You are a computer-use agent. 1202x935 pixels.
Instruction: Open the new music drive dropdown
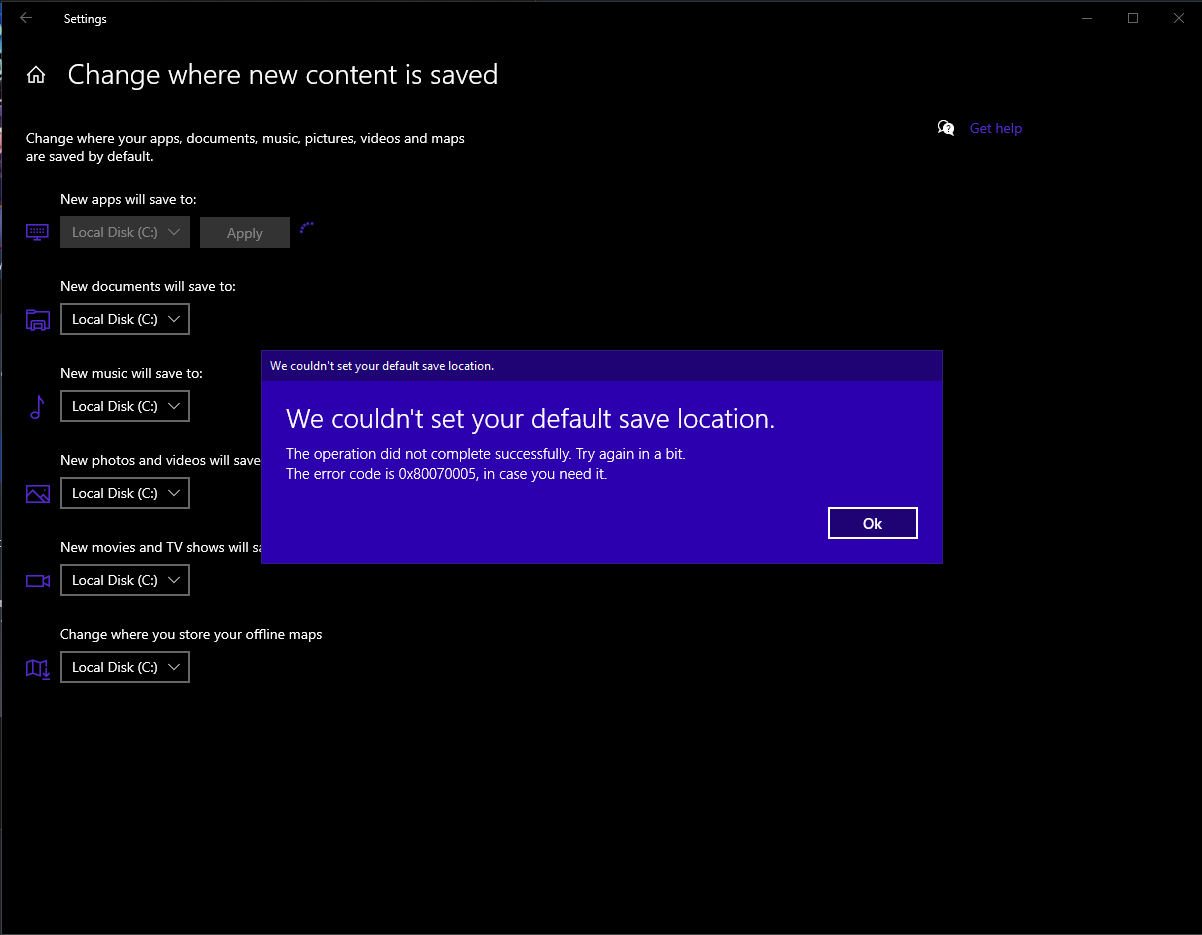coord(125,406)
